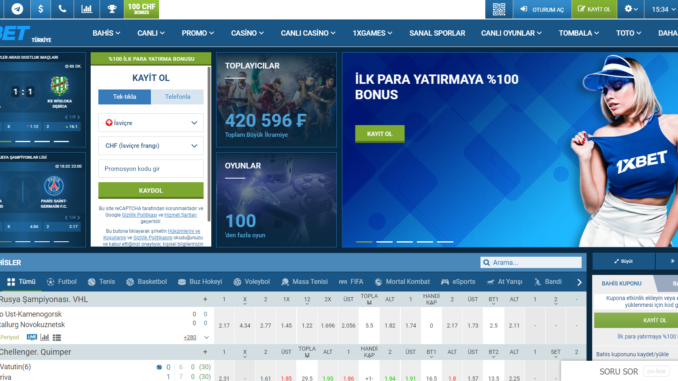Select the Futbol sport filter
The image size is (678, 381).
[x=62, y=282]
